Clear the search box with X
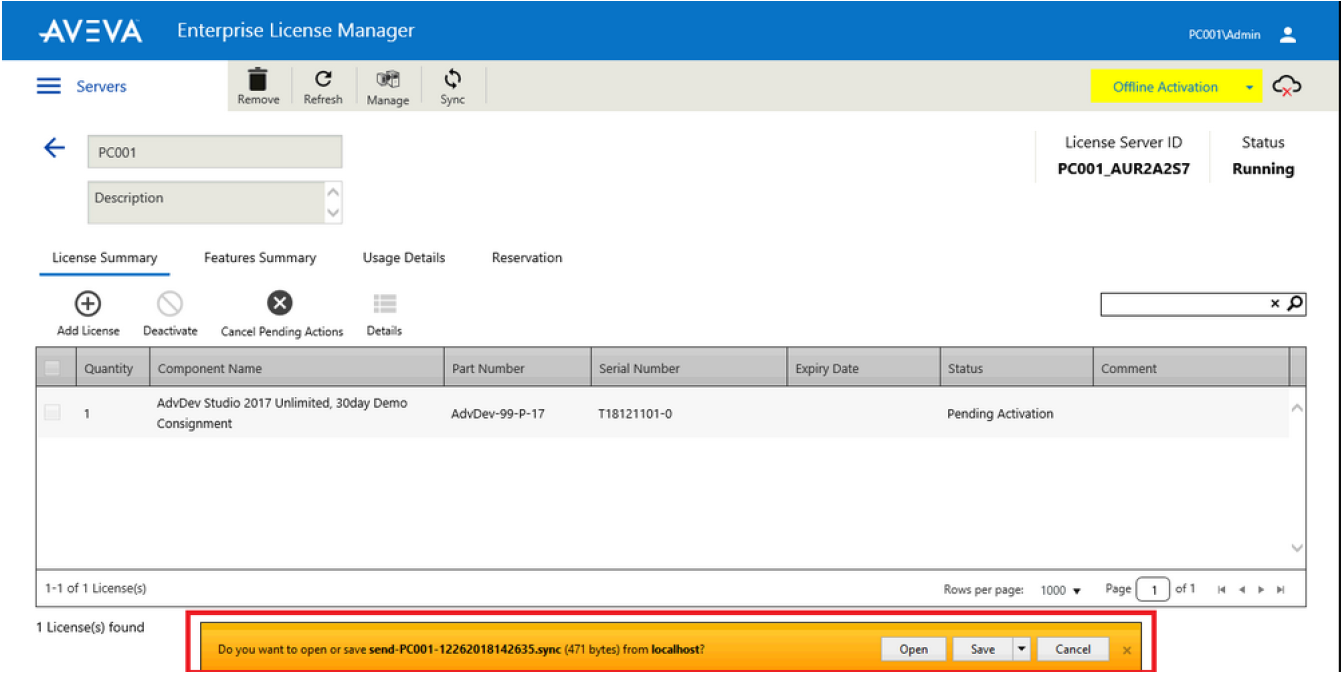1343x681 pixels. [1275, 303]
